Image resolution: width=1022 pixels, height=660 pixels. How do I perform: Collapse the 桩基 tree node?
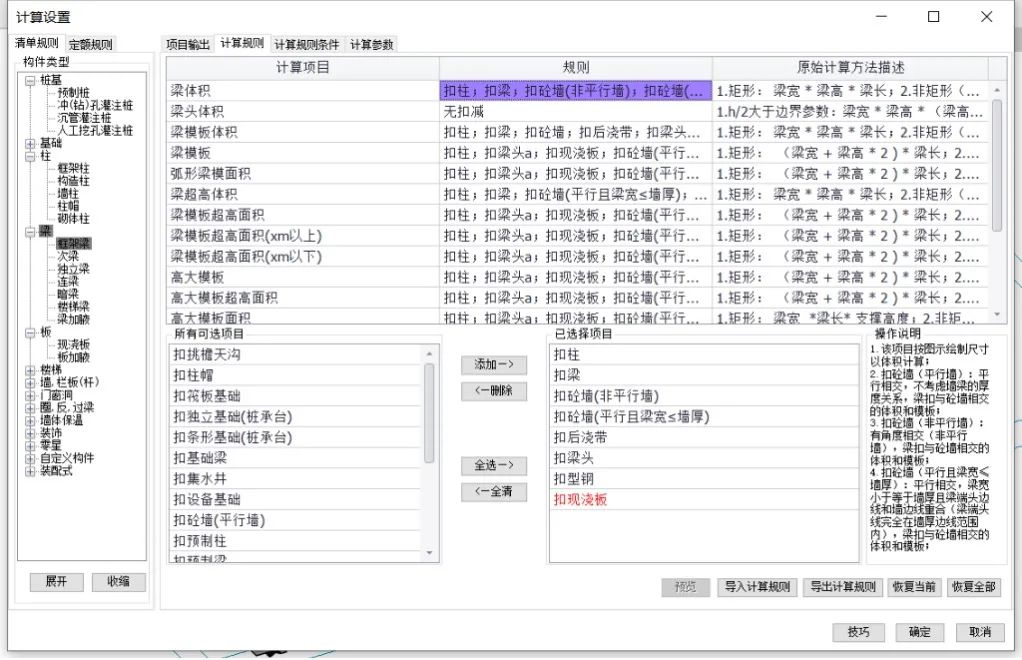(30, 80)
